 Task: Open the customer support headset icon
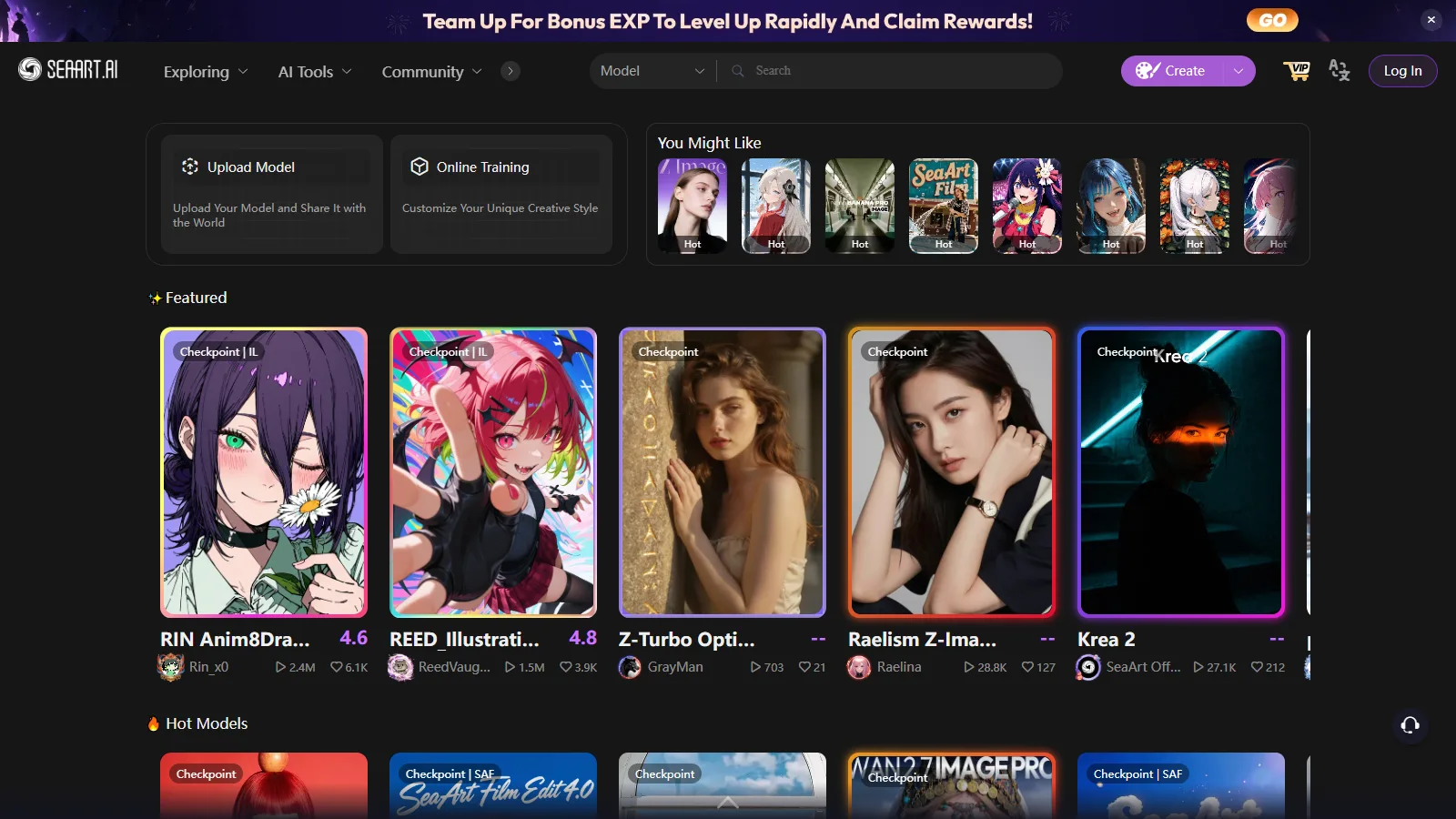click(1410, 725)
